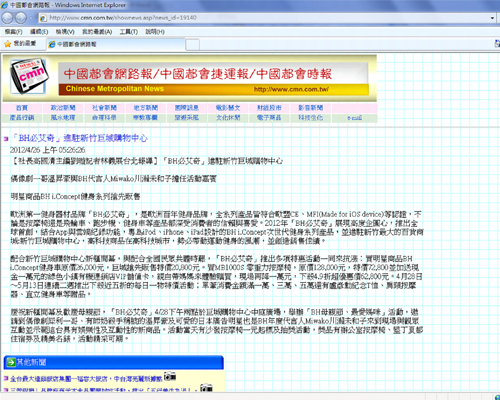
Task: Open the favorites star icon
Action: point(8,44)
